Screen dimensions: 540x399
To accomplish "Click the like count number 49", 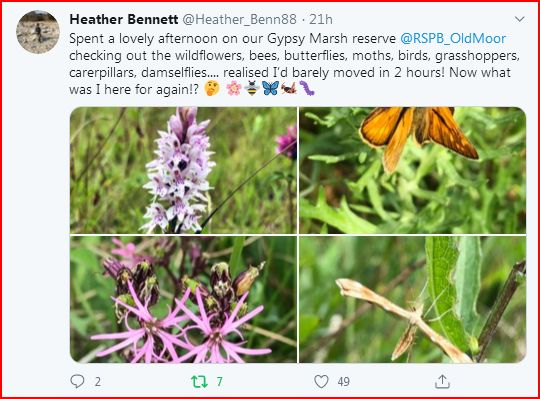I will tap(343, 382).
